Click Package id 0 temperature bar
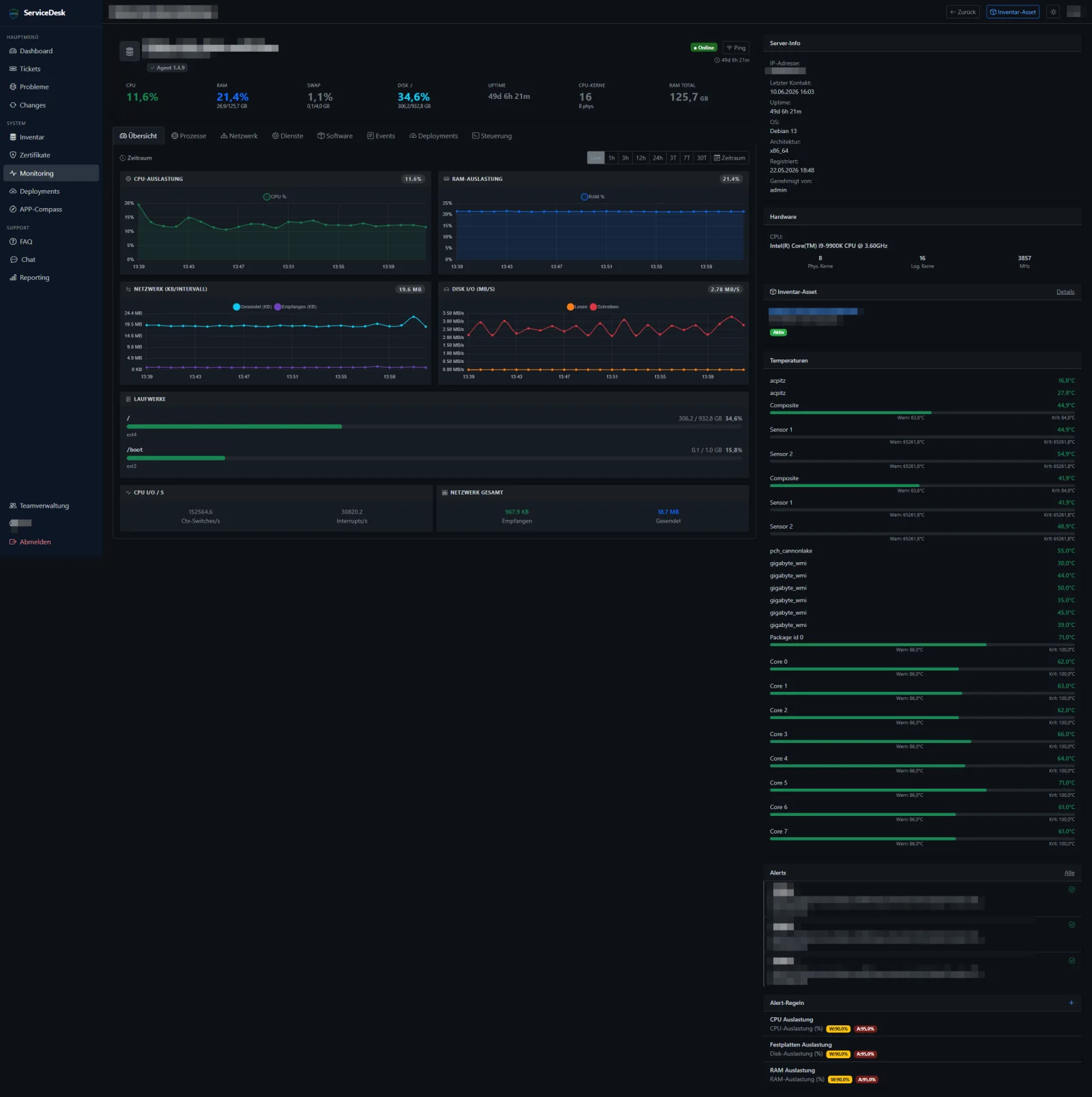Image resolution: width=1092 pixels, height=1097 pixels. (x=922, y=645)
